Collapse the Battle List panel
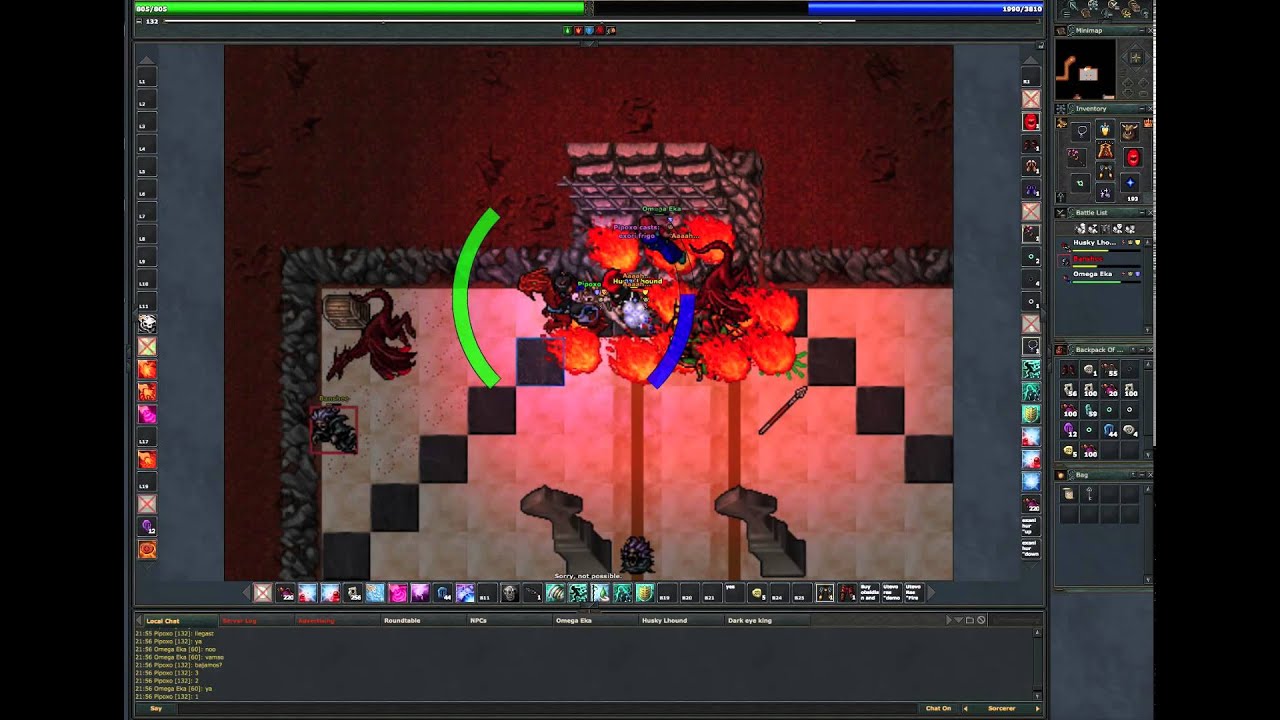 click(1144, 213)
